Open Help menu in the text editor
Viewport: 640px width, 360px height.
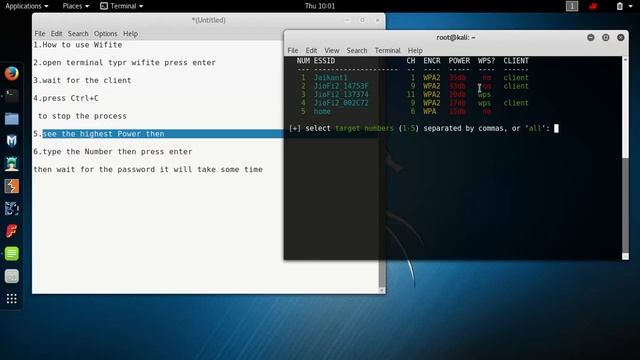tap(130, 33)
